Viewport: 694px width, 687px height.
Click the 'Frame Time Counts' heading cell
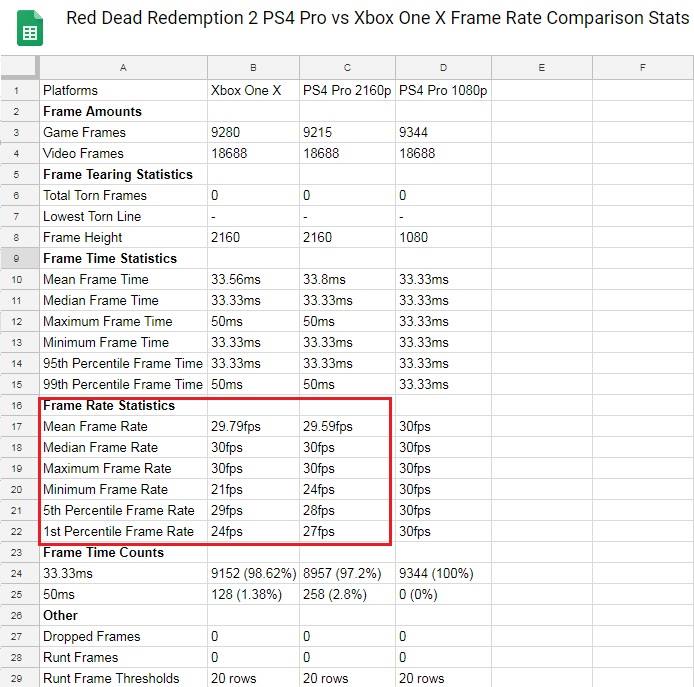[123, 552]
